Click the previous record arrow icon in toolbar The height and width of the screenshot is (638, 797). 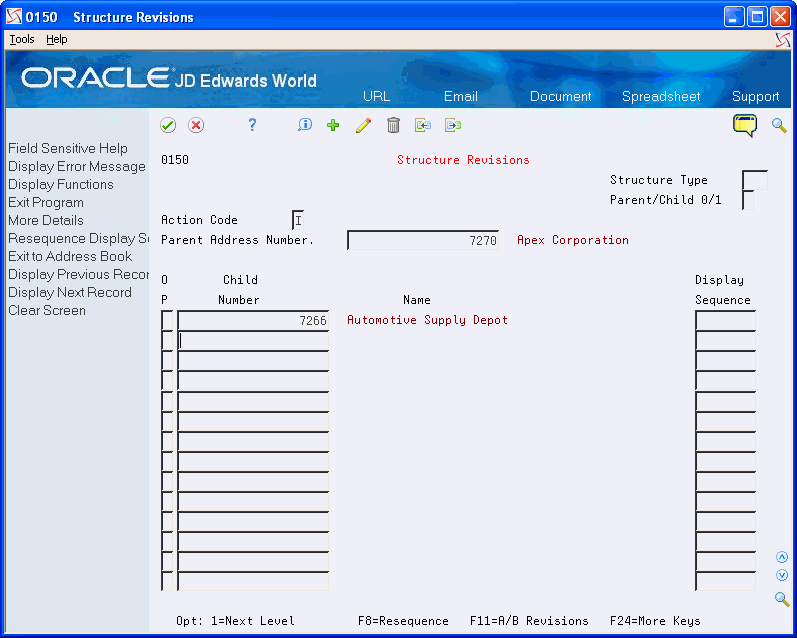423,125
